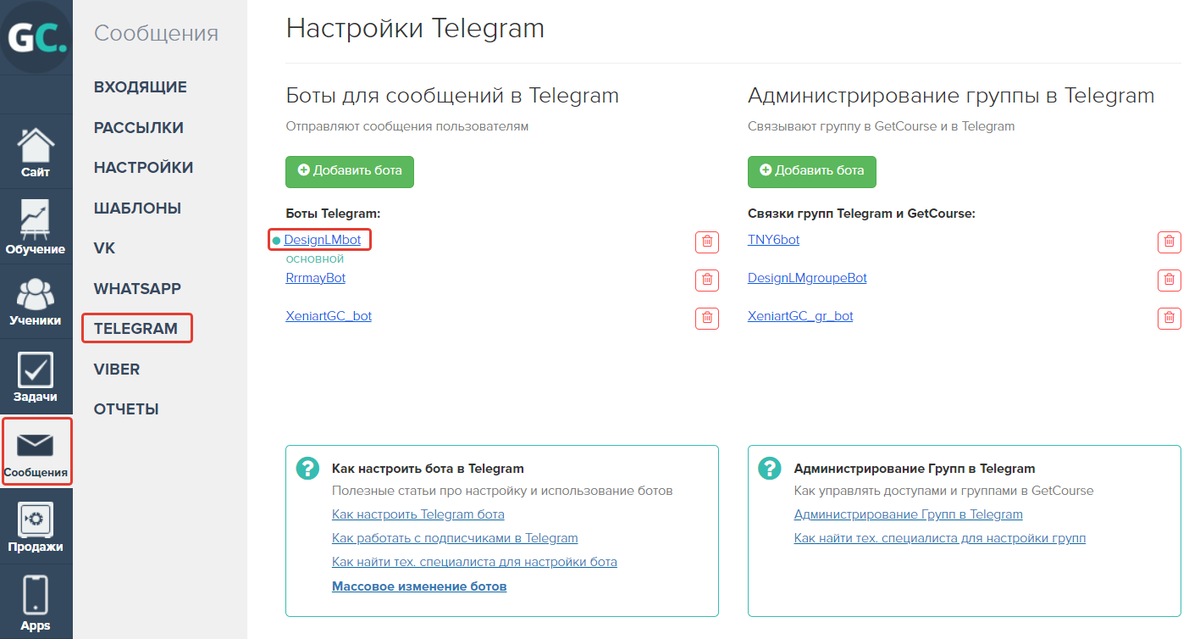
Task: Delete the RrrmayBot bot
Action: [707, 280]
